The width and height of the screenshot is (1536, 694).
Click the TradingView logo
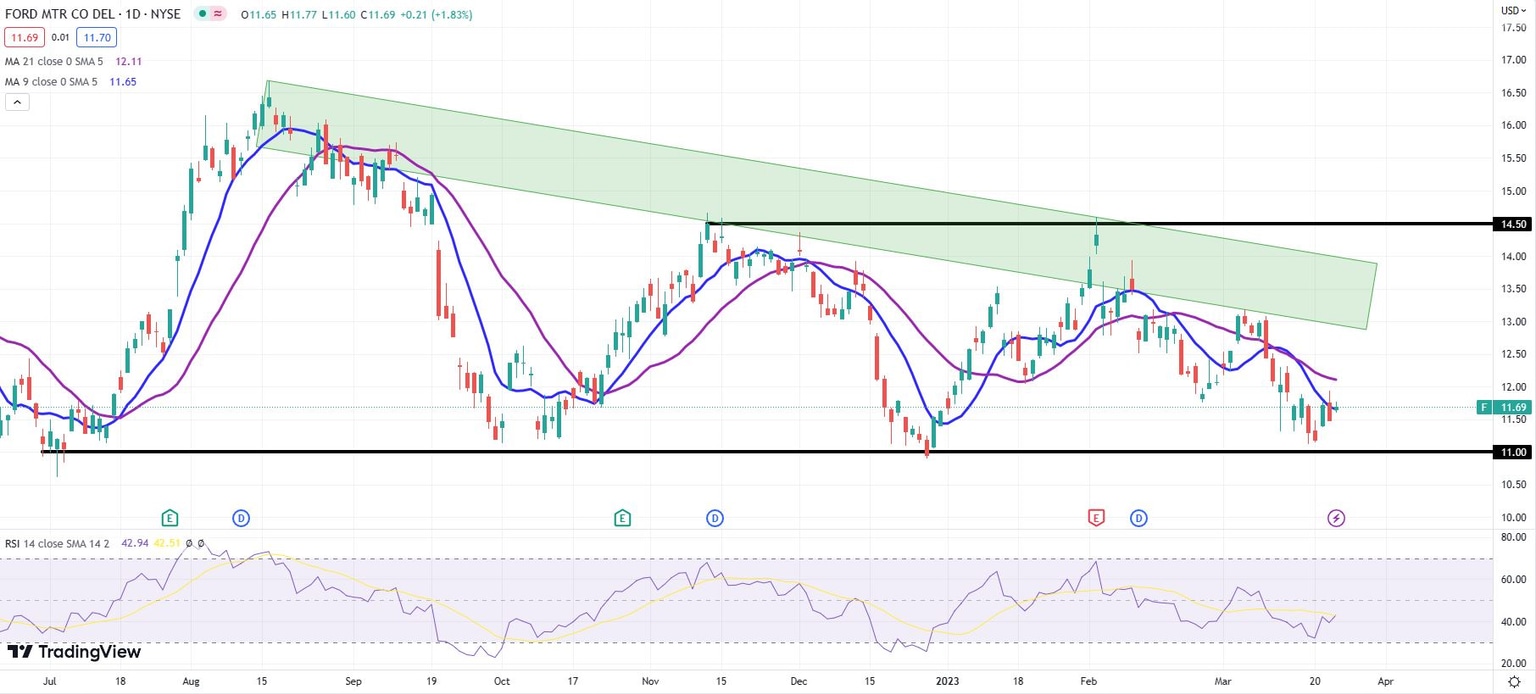77,651
